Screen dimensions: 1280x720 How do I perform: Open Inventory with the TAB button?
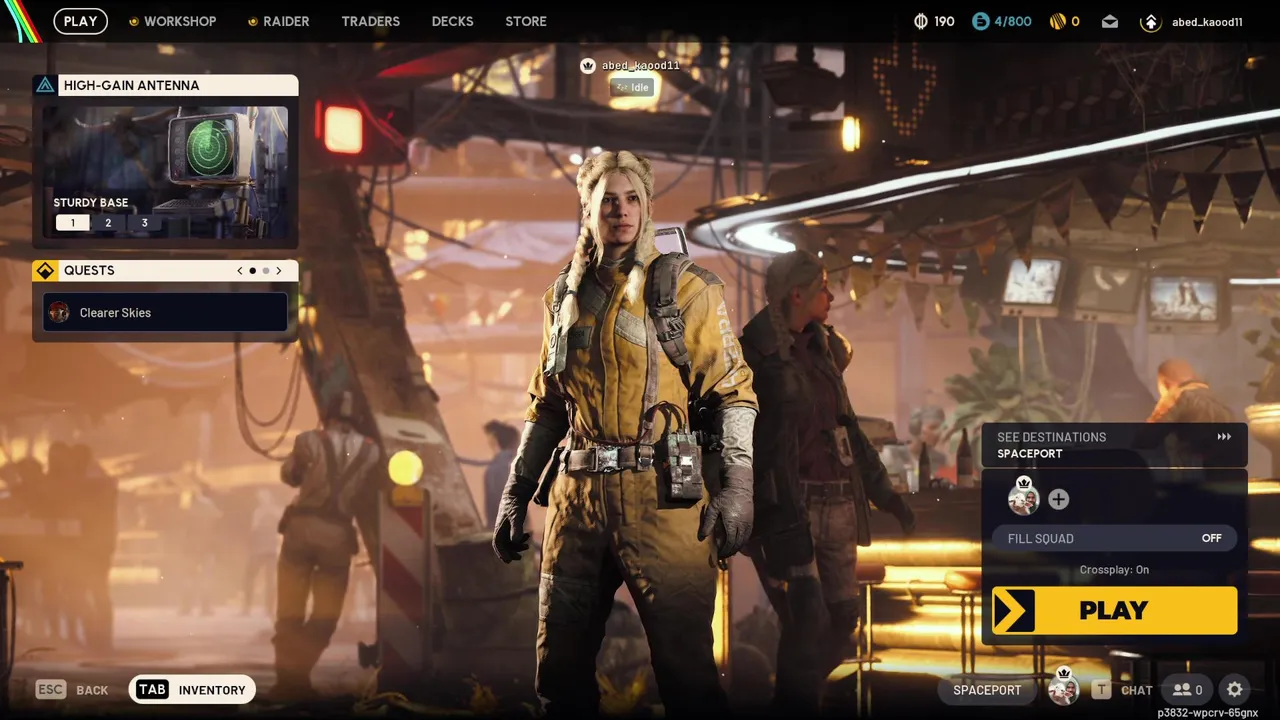tap(192, 690)
